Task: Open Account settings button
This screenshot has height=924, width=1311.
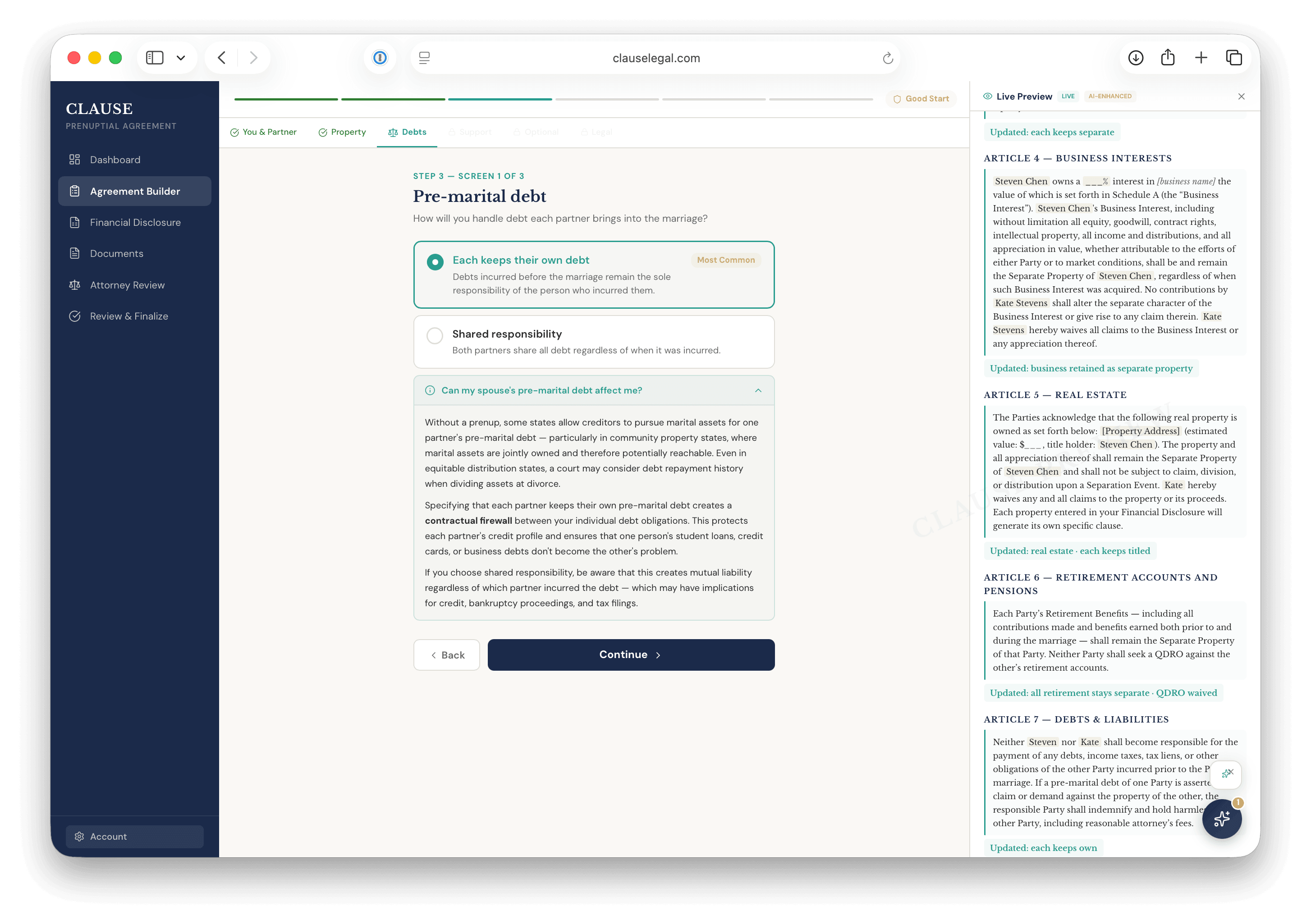Action: click(134, 836)
